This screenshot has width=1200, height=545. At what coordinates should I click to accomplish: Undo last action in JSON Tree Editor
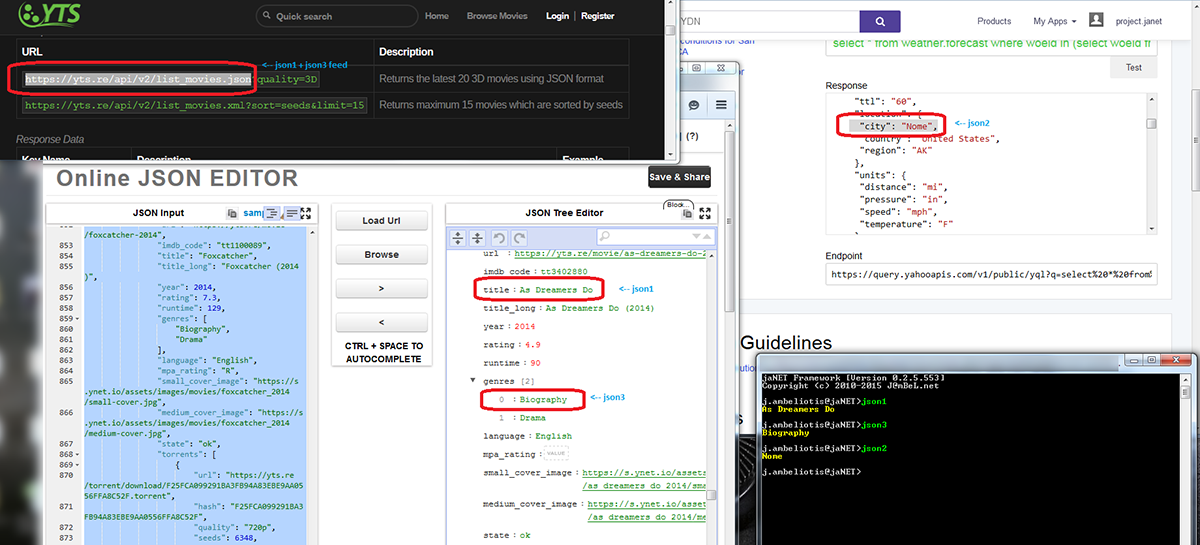(x=499, y=238)
